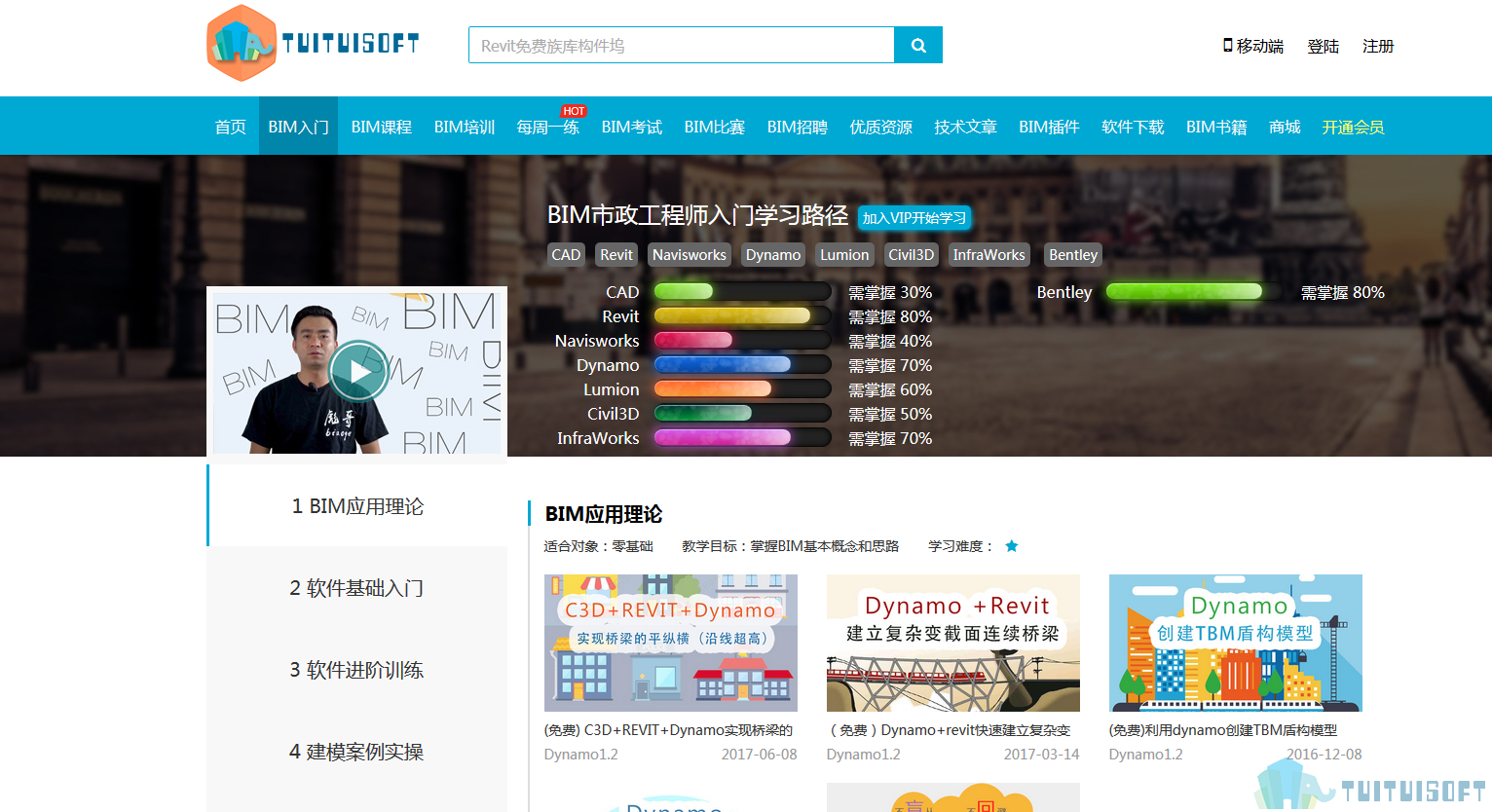Click the Bentley 80% progress bar
The width and height of the screenshot is (1492, 812).
click(1195, 291)
